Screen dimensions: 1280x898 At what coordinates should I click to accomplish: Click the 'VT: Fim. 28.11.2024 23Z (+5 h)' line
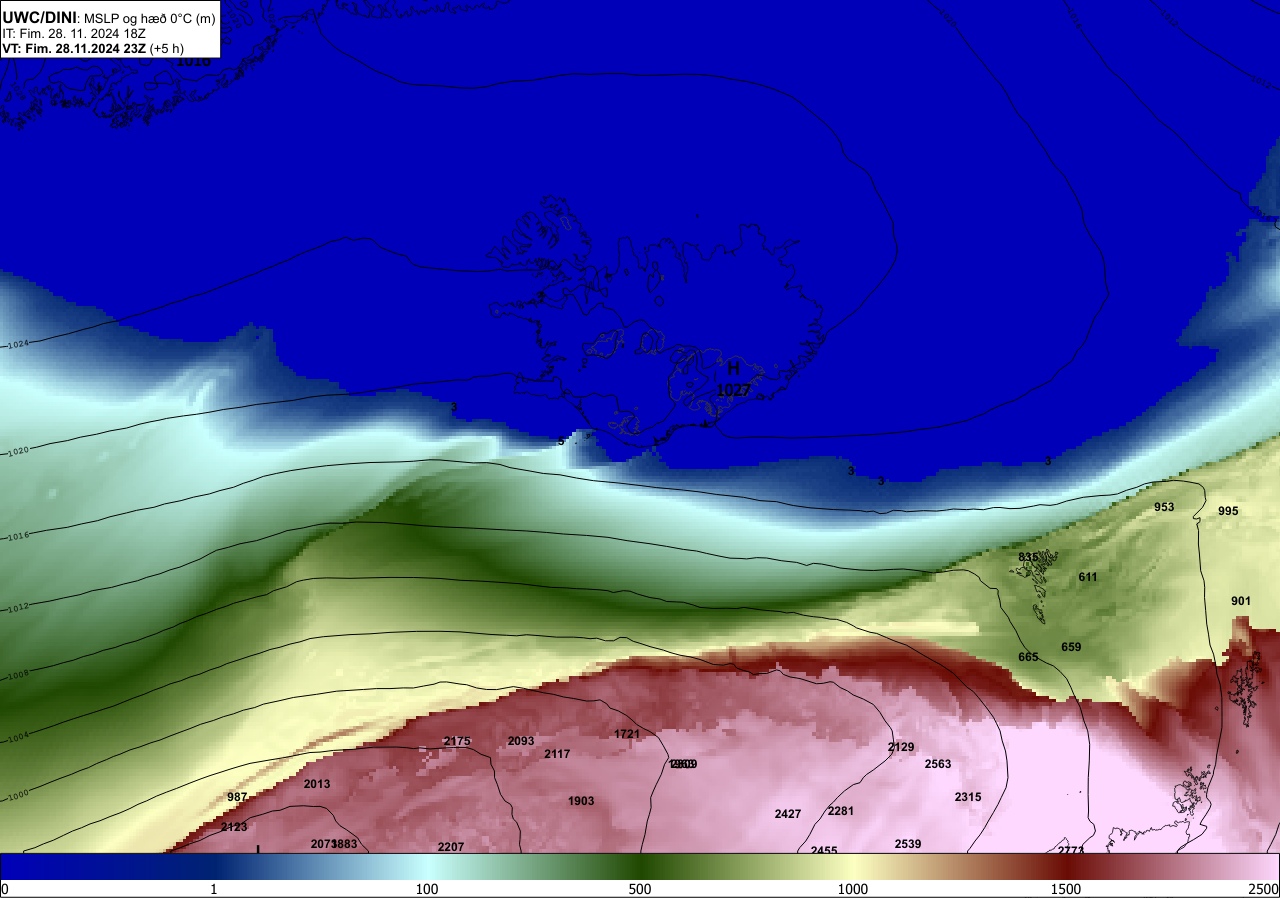pyautogui.click(x=93, y=48)
